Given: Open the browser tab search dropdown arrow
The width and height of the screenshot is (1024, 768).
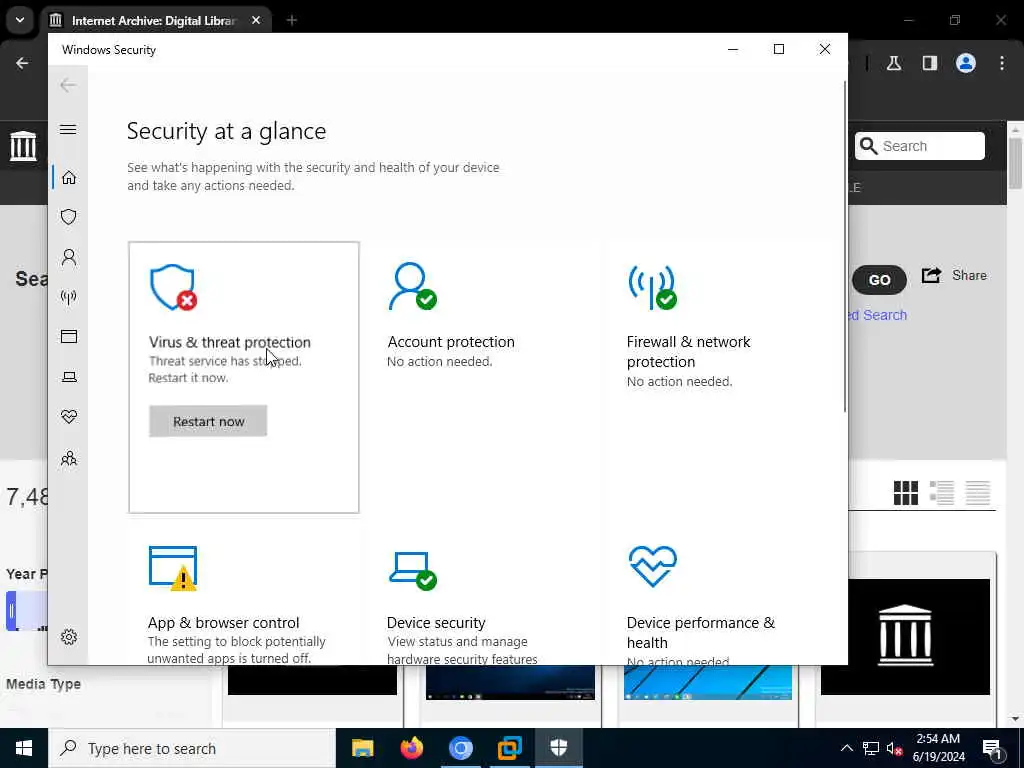Looking at the screenshot, I should (x=20, y=20).
